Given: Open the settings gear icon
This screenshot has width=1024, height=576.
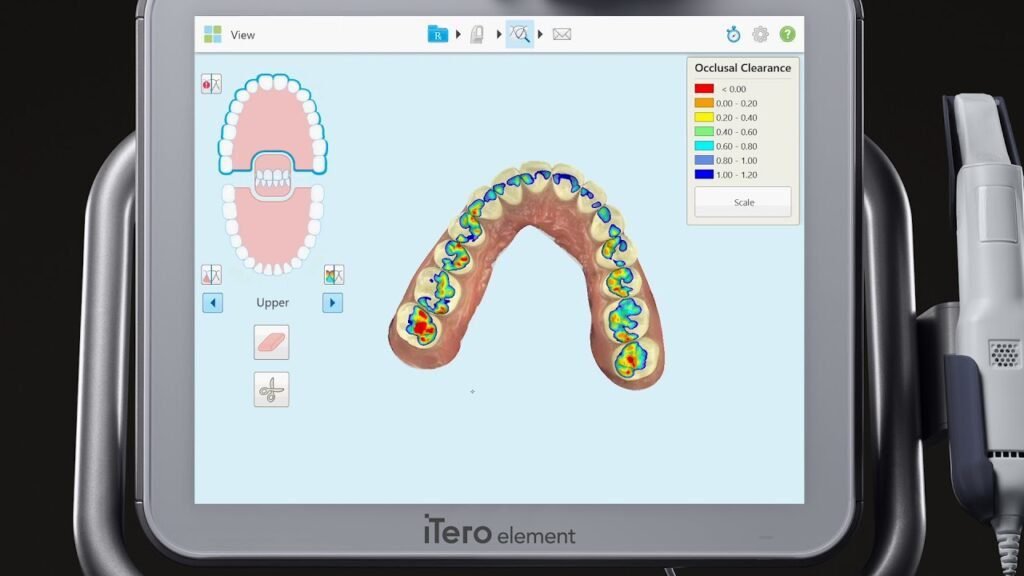Looking at the screenshot, I should pos(761,34).
